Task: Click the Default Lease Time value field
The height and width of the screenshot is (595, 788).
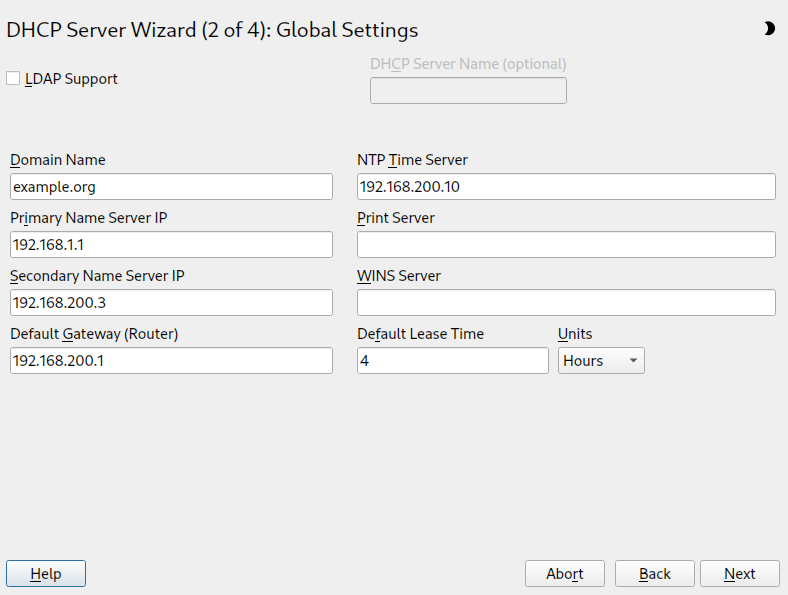Action: point(453,361)
